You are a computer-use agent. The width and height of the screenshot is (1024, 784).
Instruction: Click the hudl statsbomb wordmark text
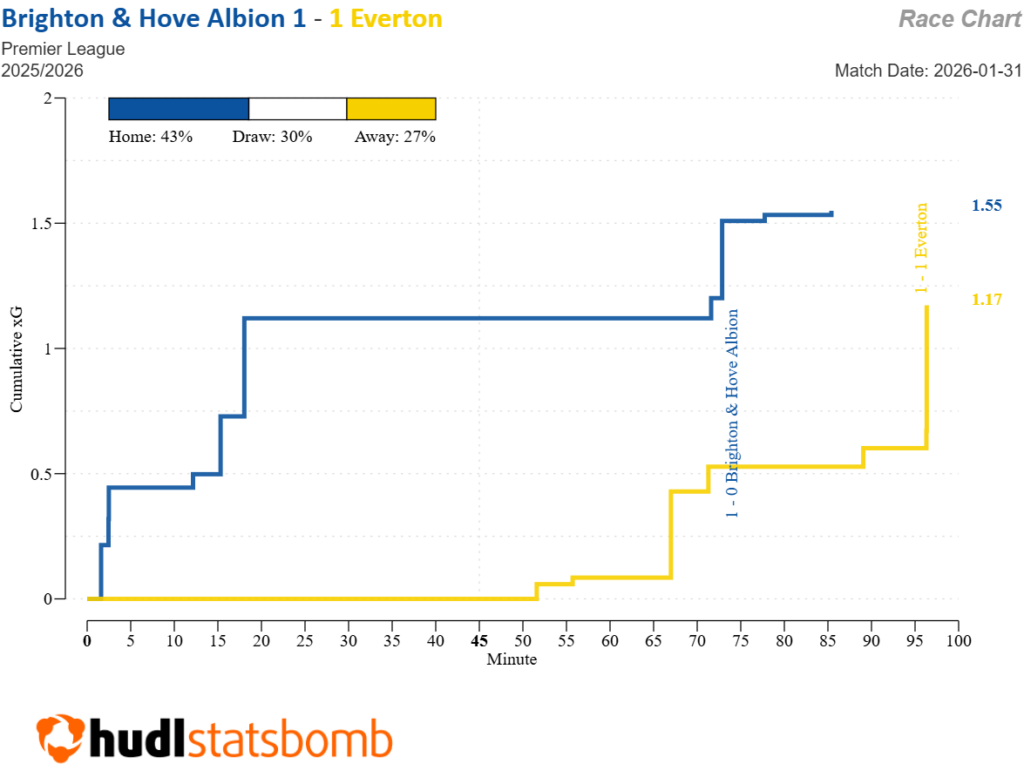click(x=240, y=741)
